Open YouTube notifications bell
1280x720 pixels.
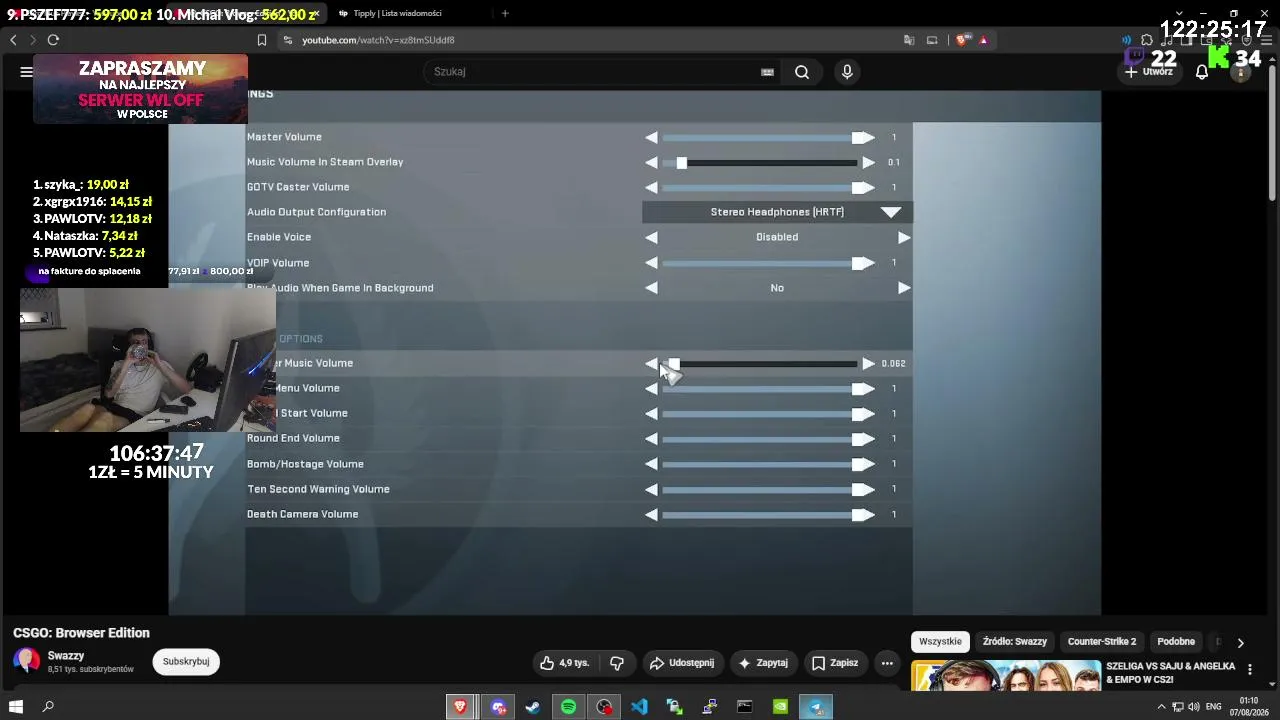[x=1202, y=72]
